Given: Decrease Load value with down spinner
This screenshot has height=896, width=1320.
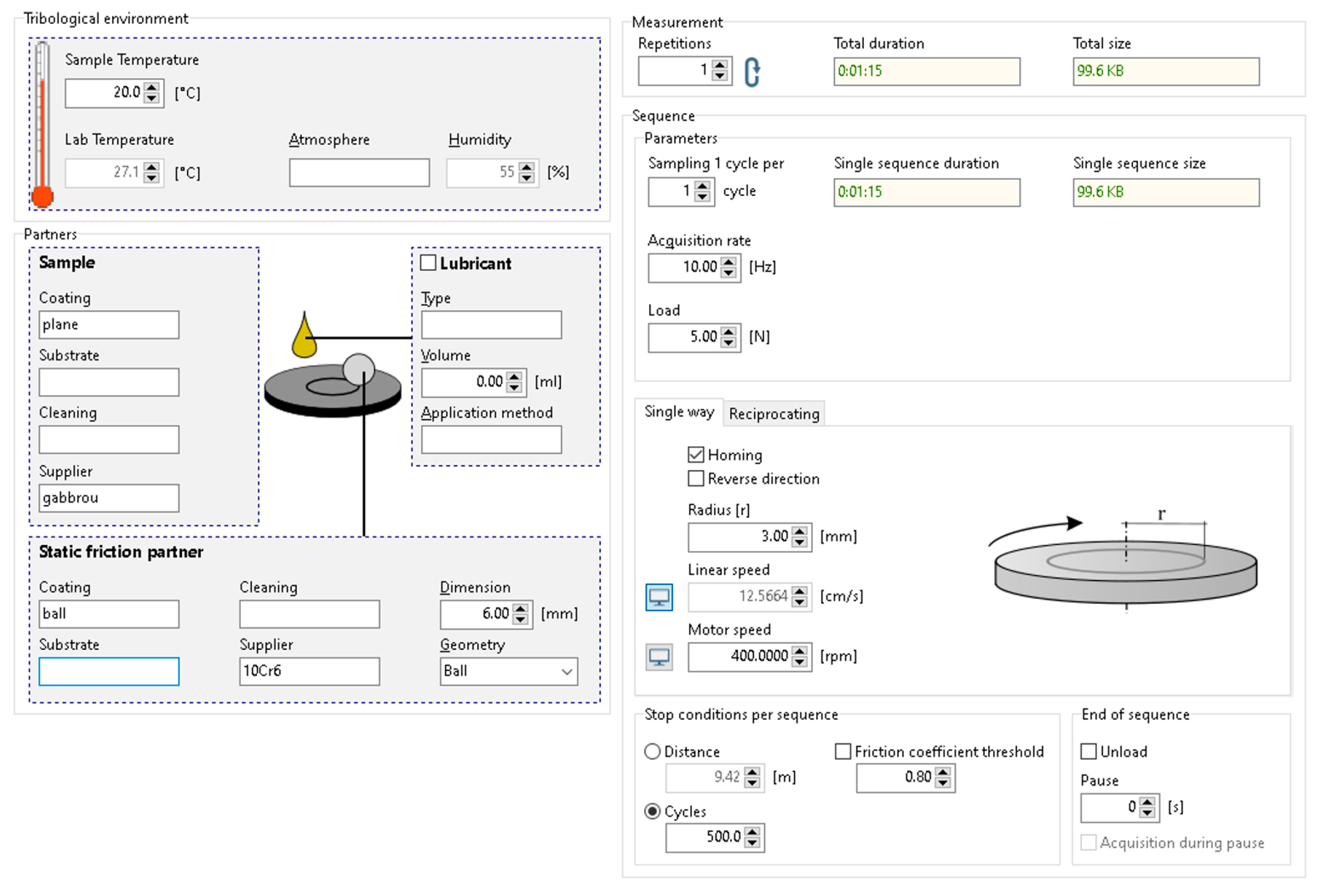Looking at the screenshot, I should (729, 343).
